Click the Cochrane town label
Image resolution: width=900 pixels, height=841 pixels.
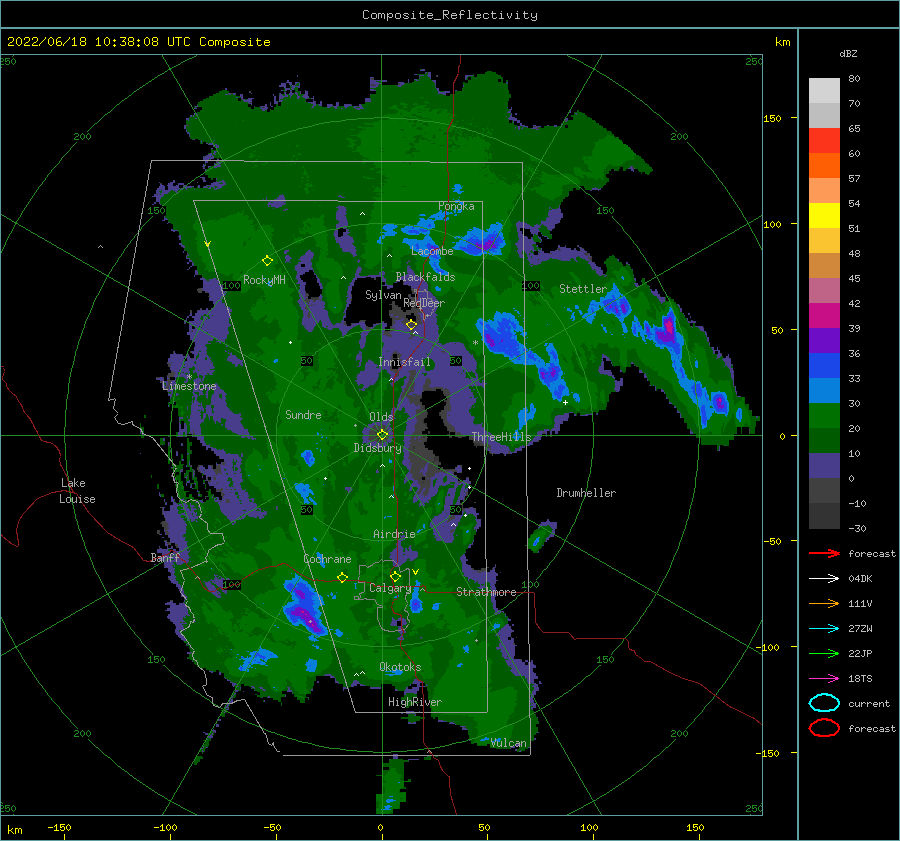click(x=327, y=559)
